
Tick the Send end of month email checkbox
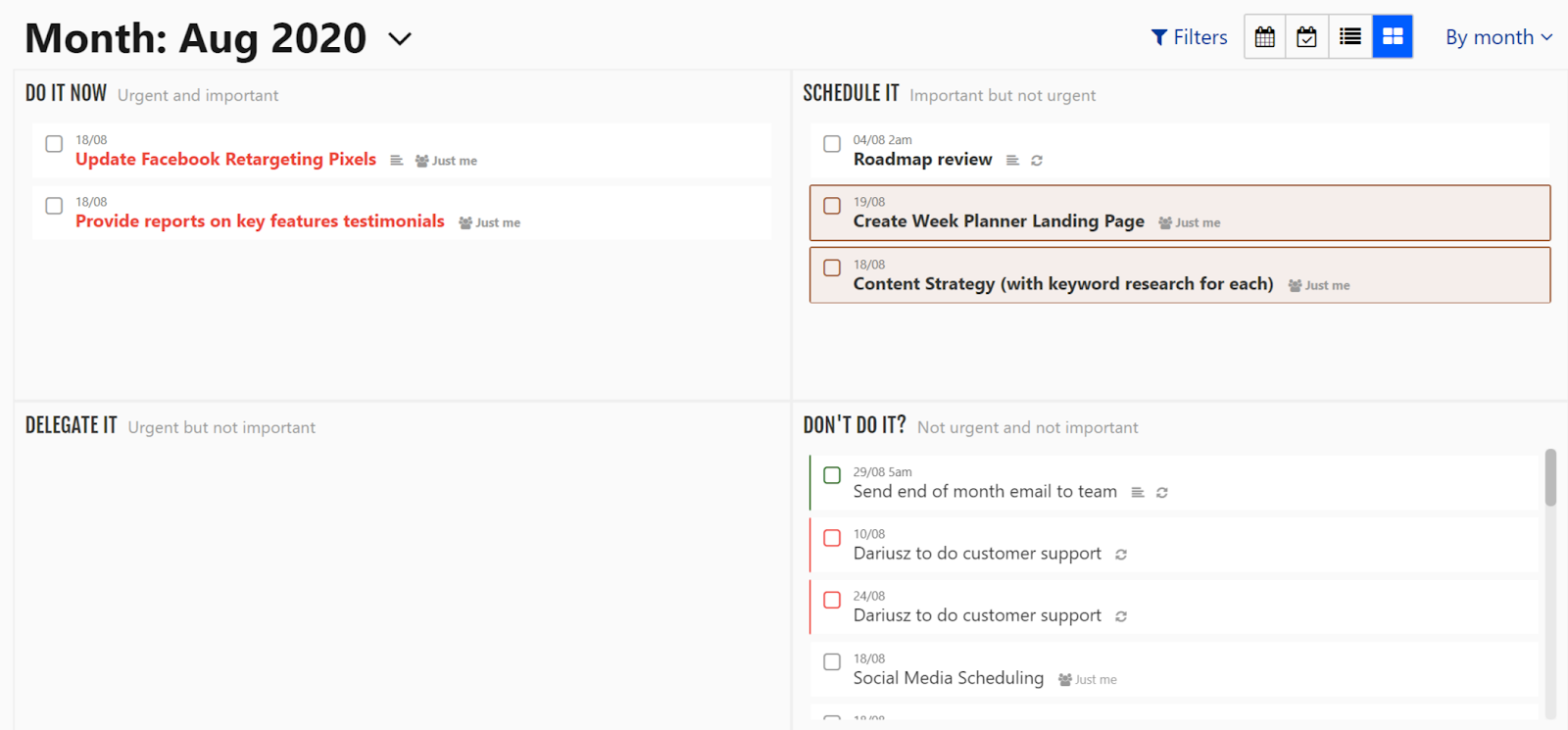click(832, 475)
